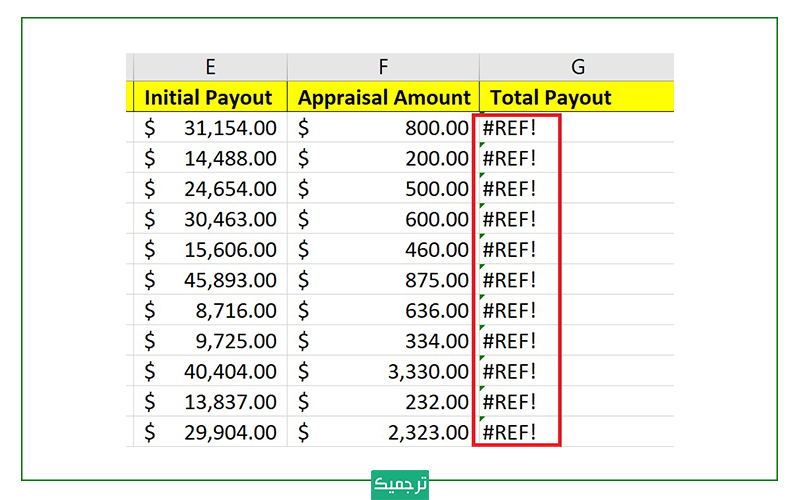This screenshot has height=500, width=800.
Task: Select the 460.00 appraisal amount cell
Action: tap(383, 250)
